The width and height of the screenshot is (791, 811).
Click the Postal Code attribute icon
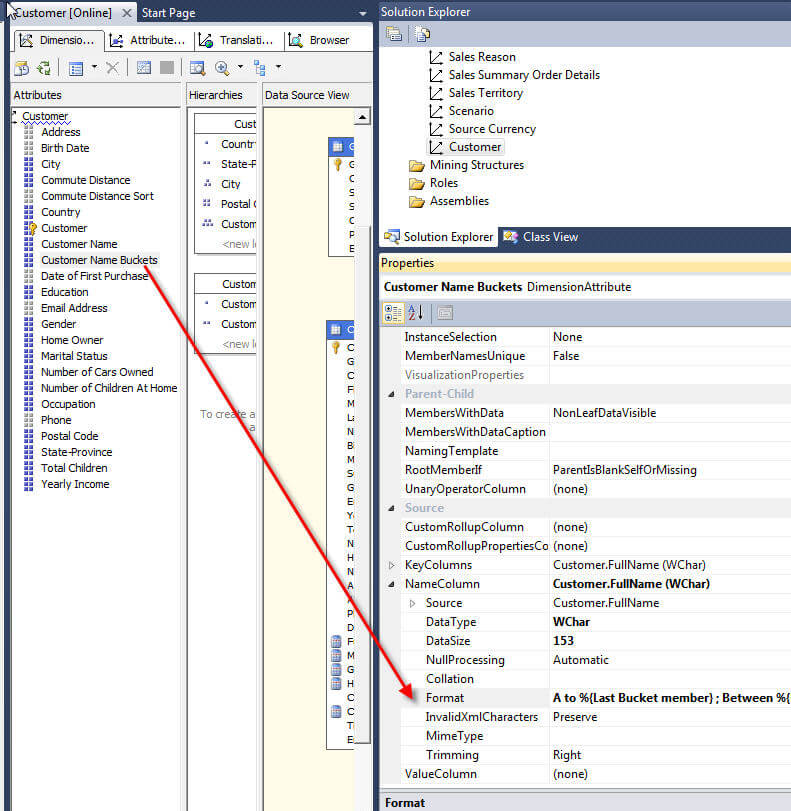coord(29,437)
